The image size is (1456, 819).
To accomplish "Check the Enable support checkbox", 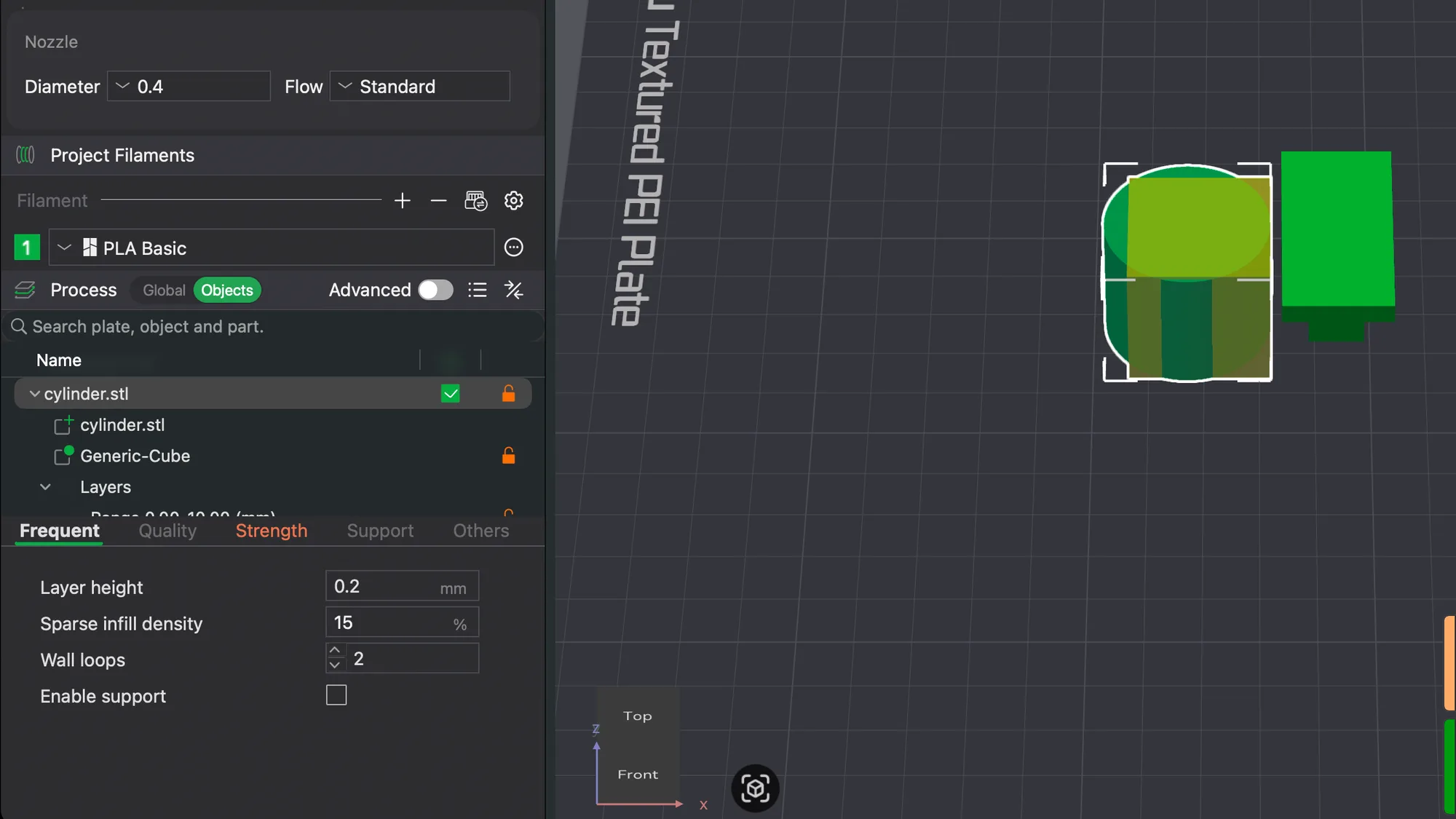I will [x=336, y=695].
